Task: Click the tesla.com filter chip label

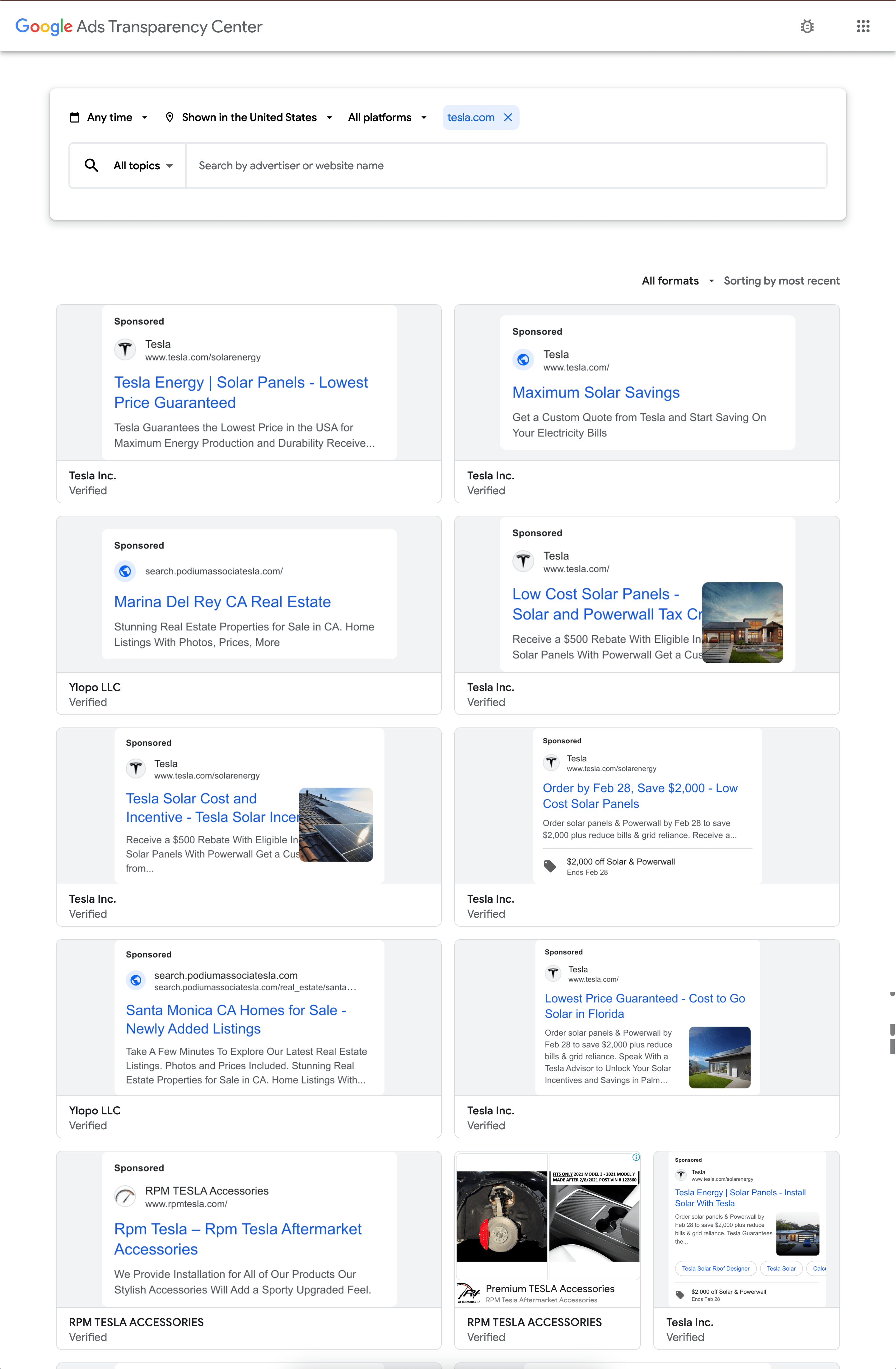Action: click(471, 117)
